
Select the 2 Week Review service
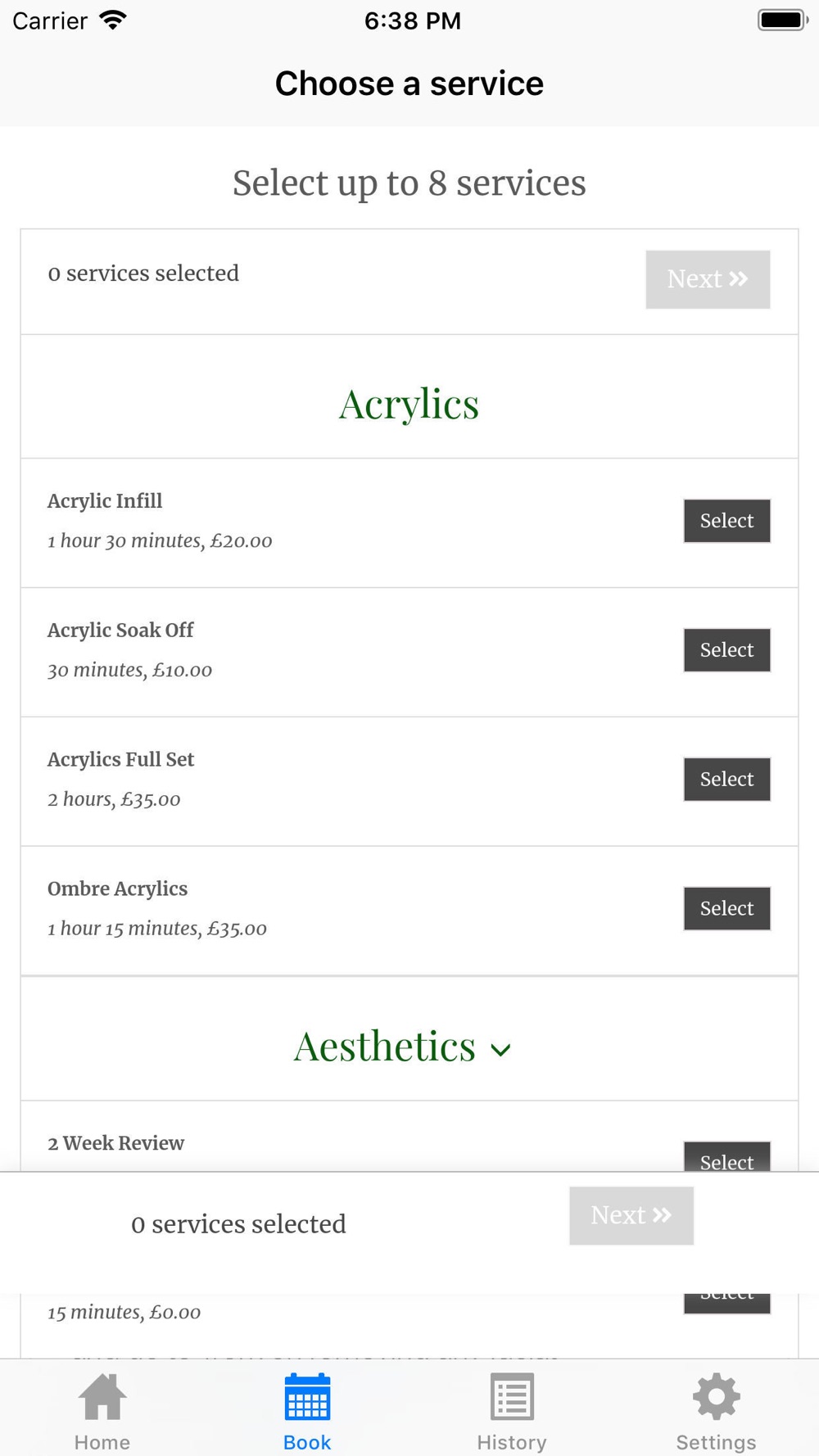point(727,1156)
